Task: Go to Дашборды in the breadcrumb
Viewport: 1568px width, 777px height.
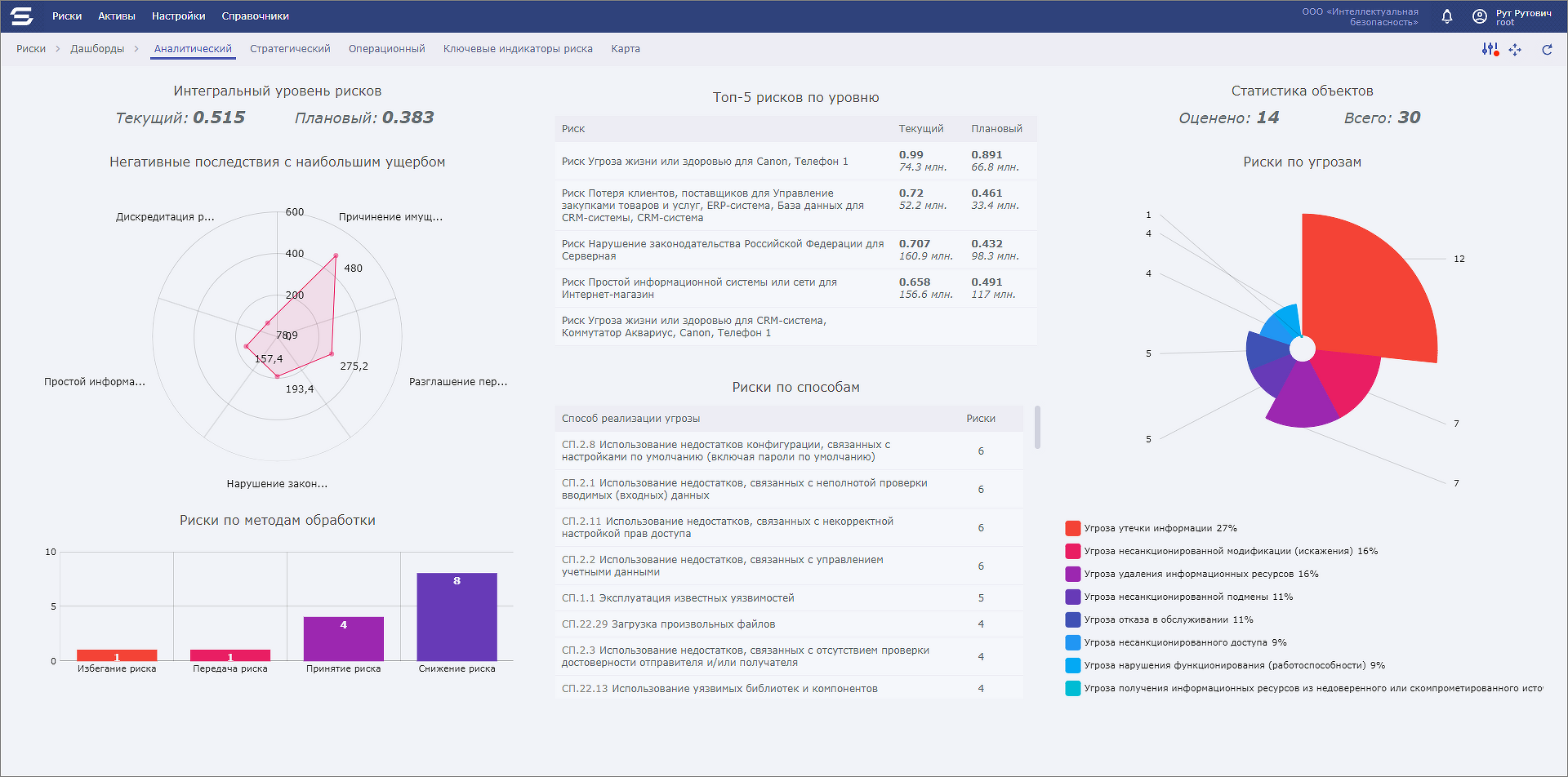Action: click(97, 49)
